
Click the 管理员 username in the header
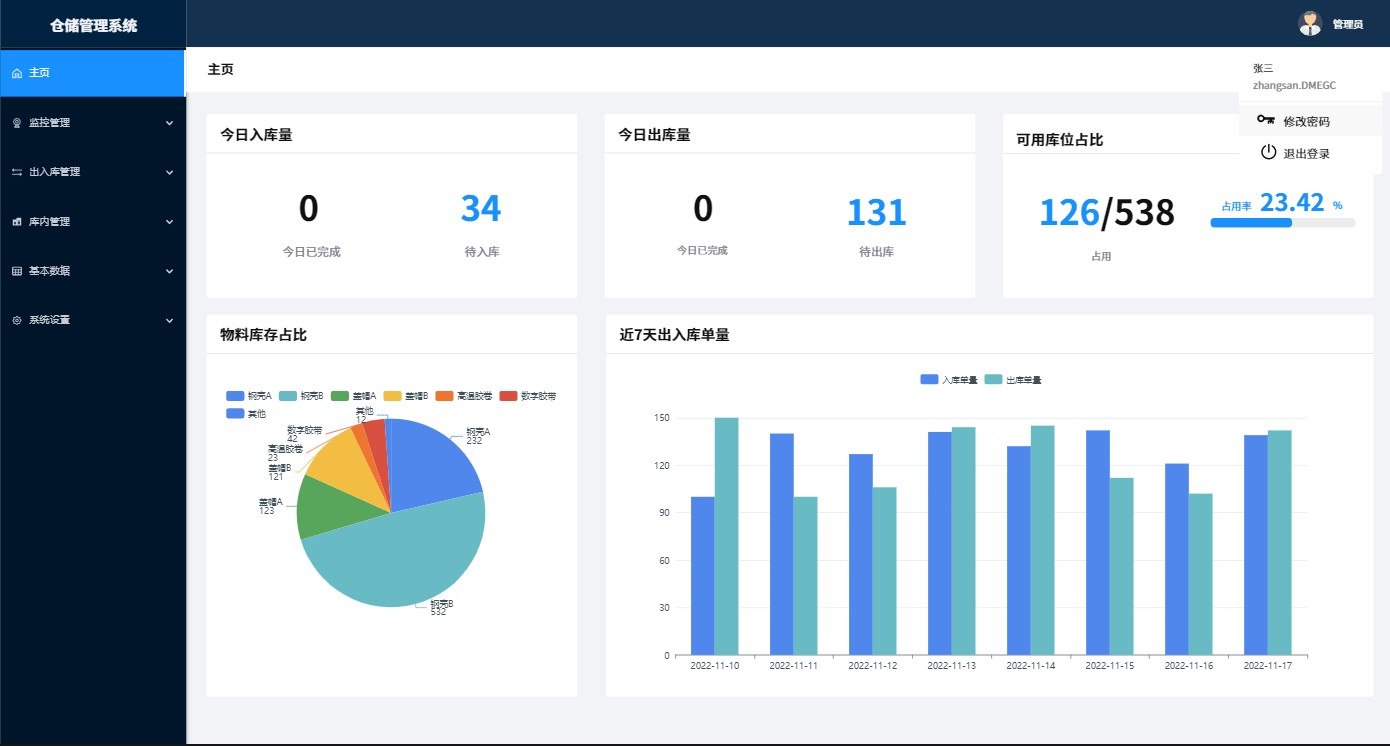coord(1347,24)
